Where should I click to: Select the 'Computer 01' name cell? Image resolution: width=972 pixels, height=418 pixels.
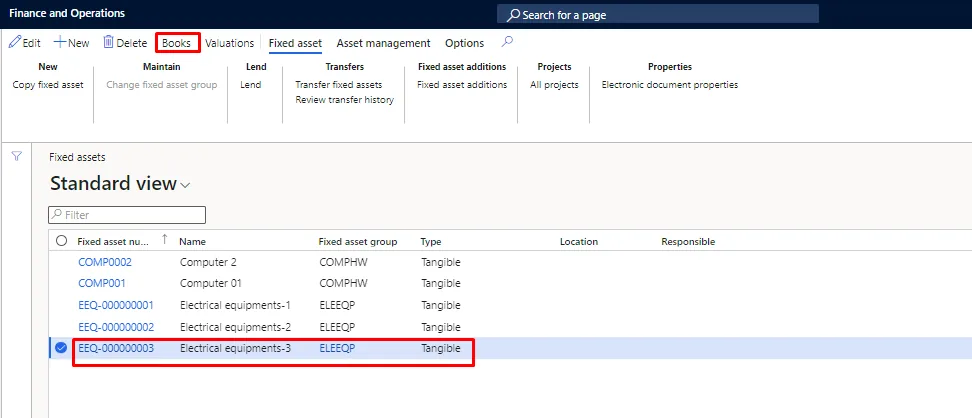pyautogui.click(x=211, y=283)
